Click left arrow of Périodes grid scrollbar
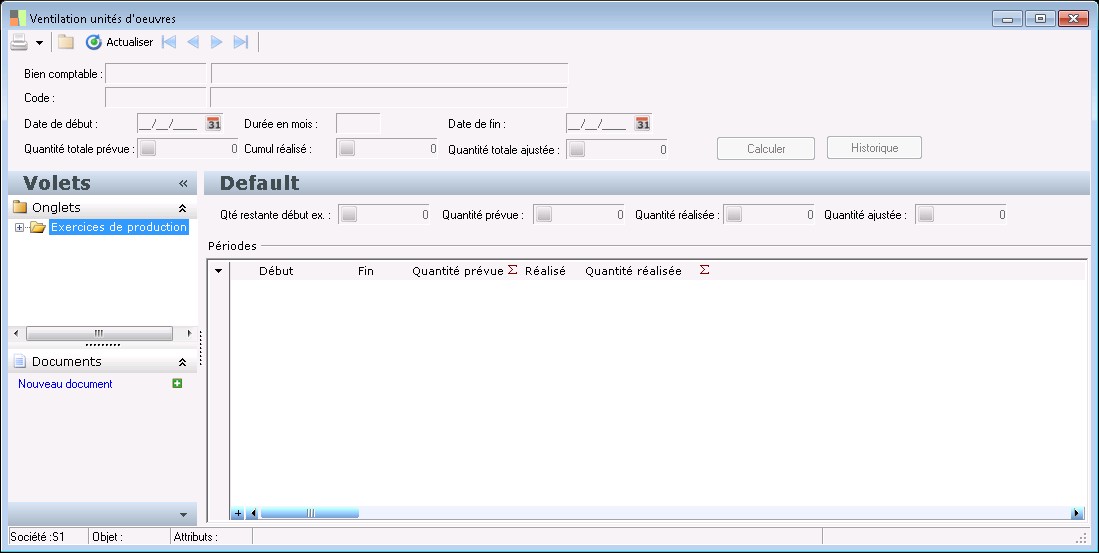The height and width of the screenshot is (553, 1099). [252, 513]
